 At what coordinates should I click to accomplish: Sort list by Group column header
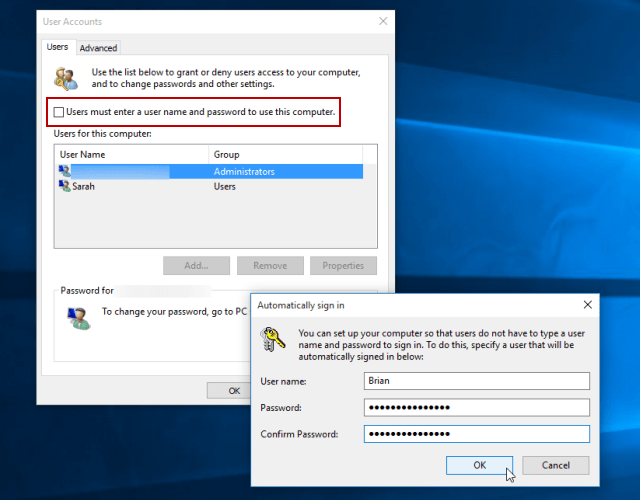tap(285, 155)
